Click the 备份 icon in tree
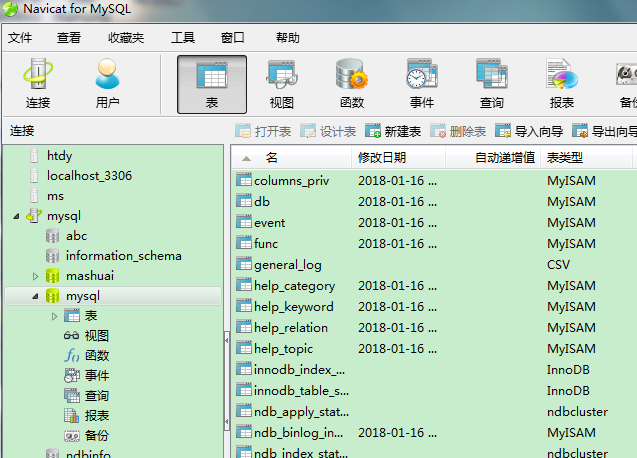The width and height of the screenshot is (637, 458). (x=72, y=436)
